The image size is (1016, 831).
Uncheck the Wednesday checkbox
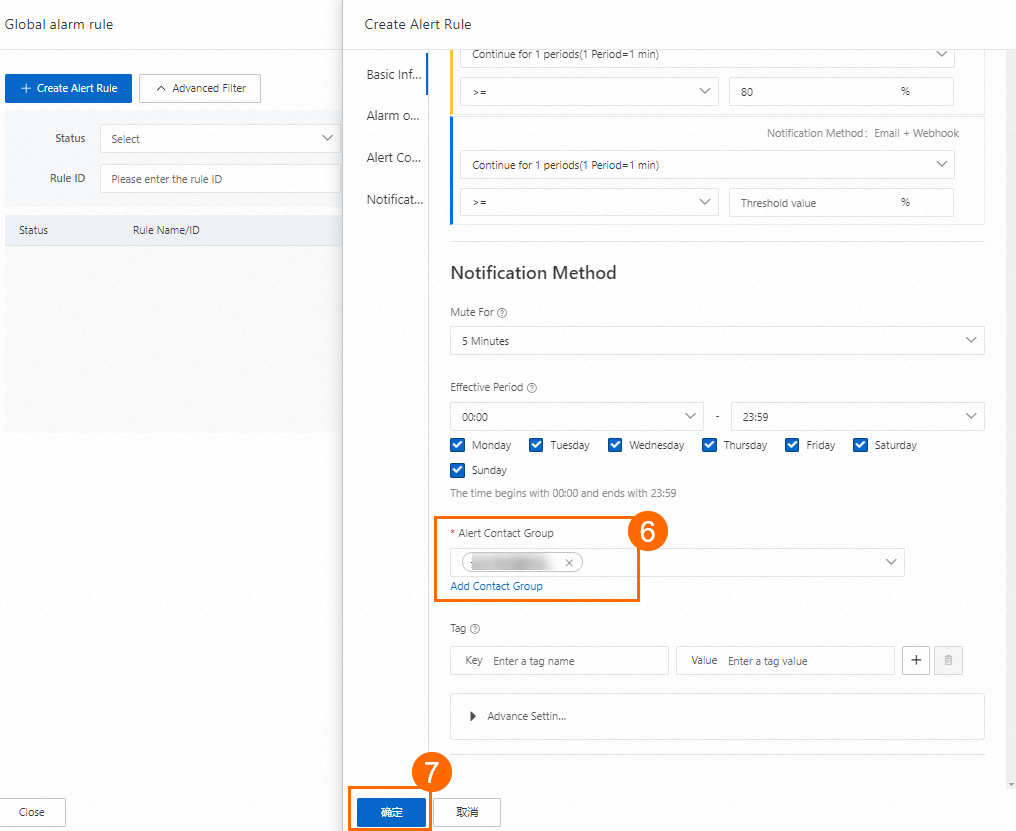pos(615,445)
